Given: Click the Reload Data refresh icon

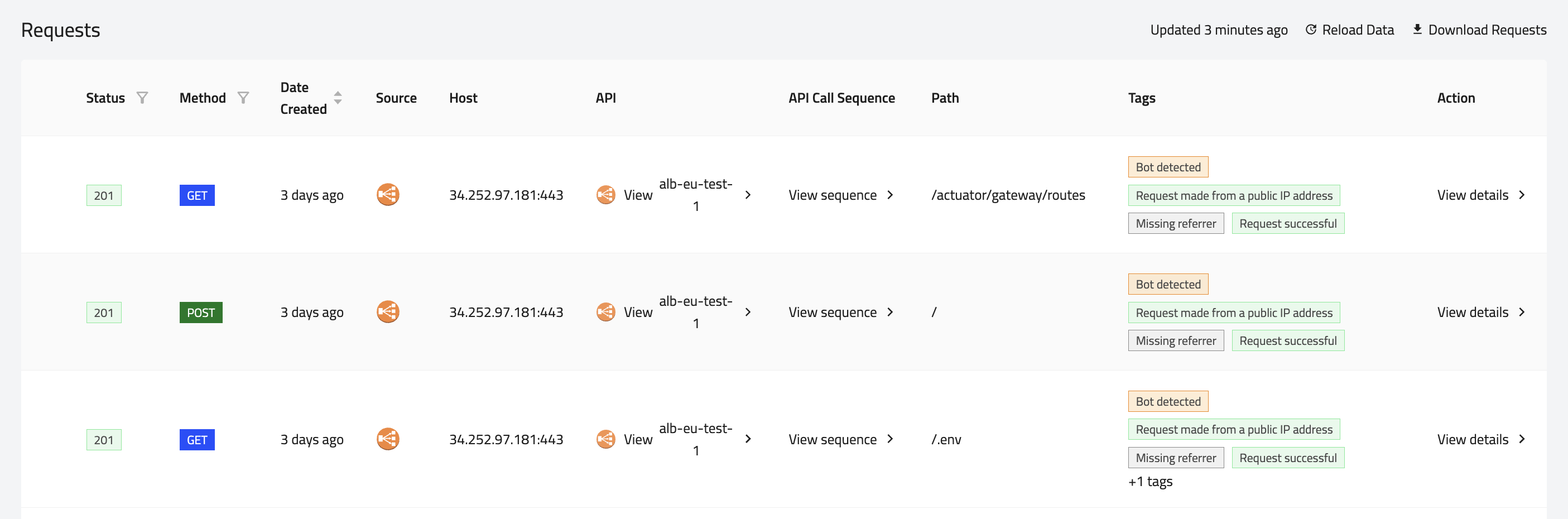Looking at the screenshot, I should point(1311,30).
